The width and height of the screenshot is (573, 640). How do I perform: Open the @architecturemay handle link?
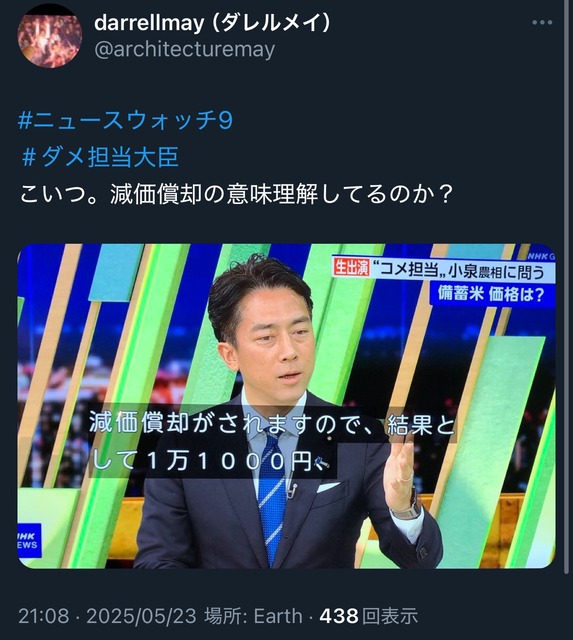click(184, 50)
